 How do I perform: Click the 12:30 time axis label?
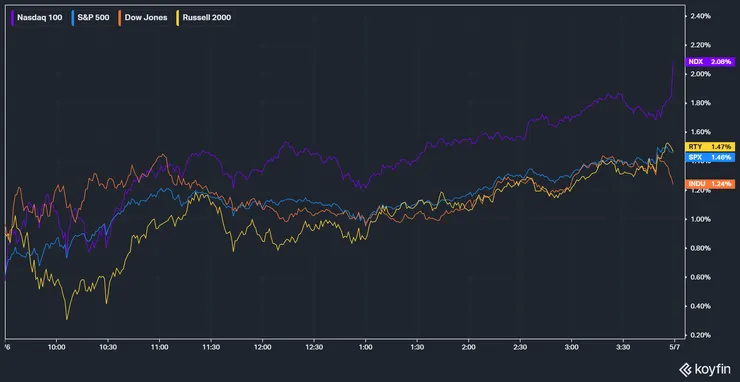314,347
